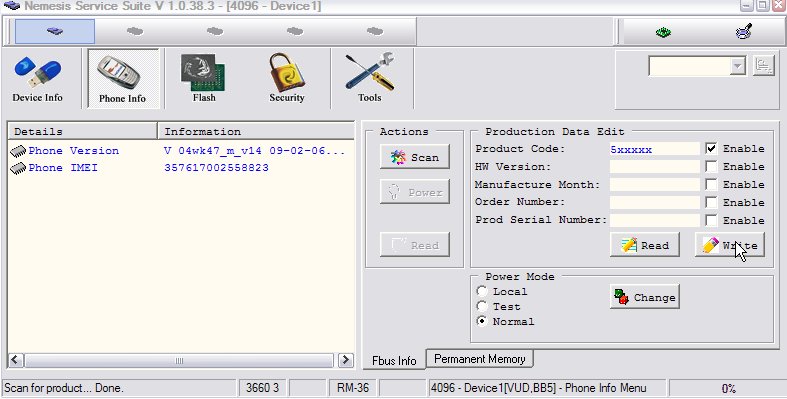The height and width of the screenshot is (399, 787).
Task: Click the 3660 3 status bar entry
Action: [x=262, y=388]
